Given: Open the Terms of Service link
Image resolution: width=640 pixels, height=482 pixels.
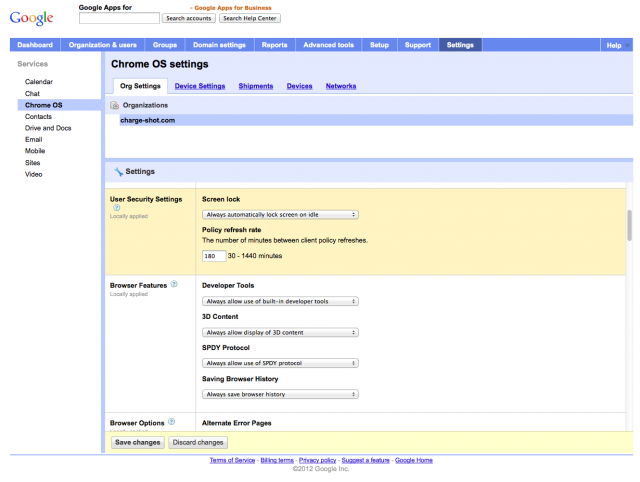Looking at the screenshot, I should point(232,460).
